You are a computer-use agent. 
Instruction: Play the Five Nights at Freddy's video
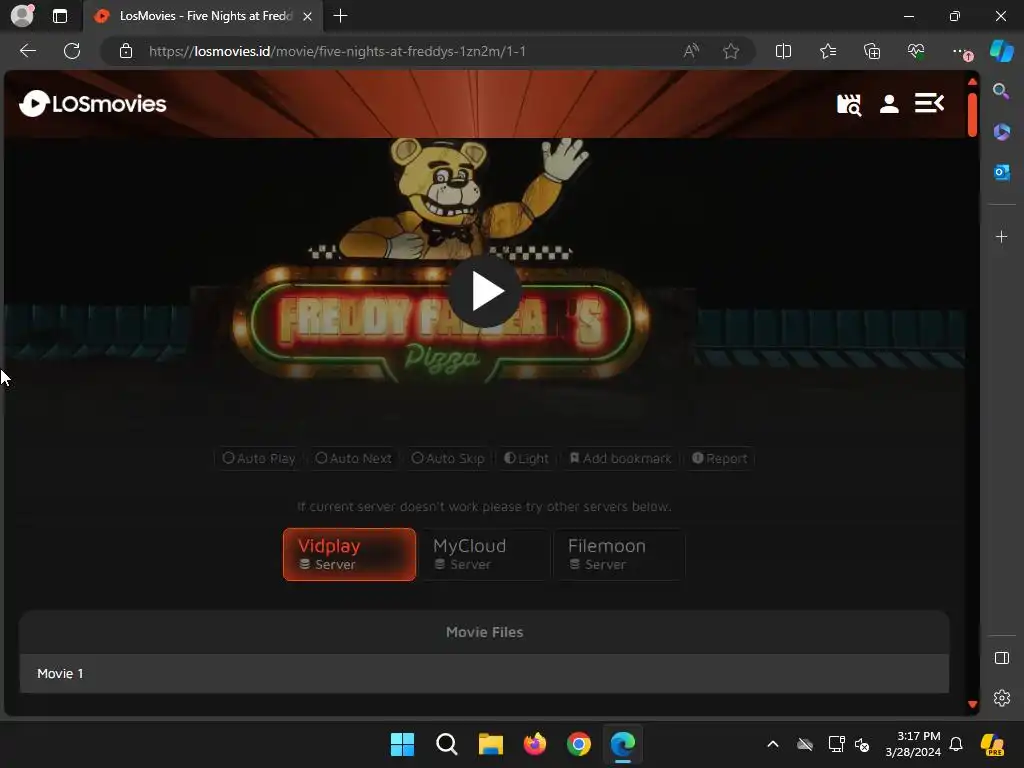coord(485,291)
